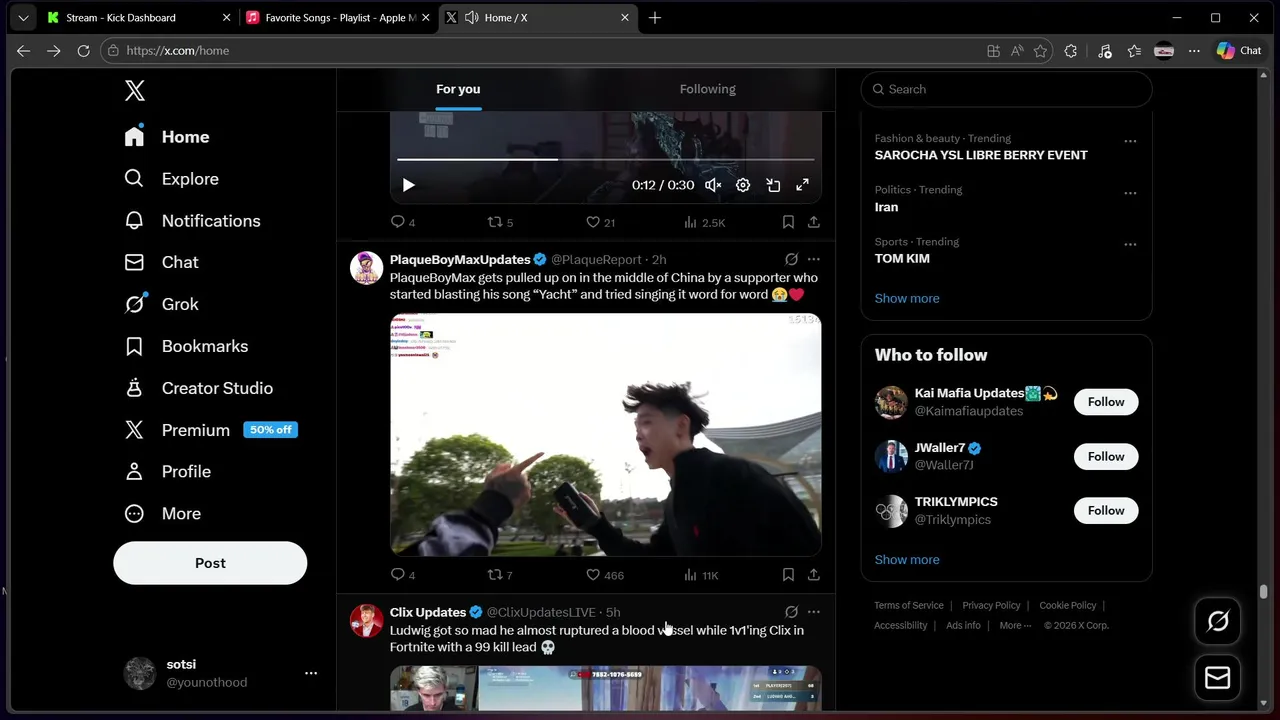Viewport: 1280px width, 720px height.
Task: Open browser extensions menu
Action: (1071, 51)
